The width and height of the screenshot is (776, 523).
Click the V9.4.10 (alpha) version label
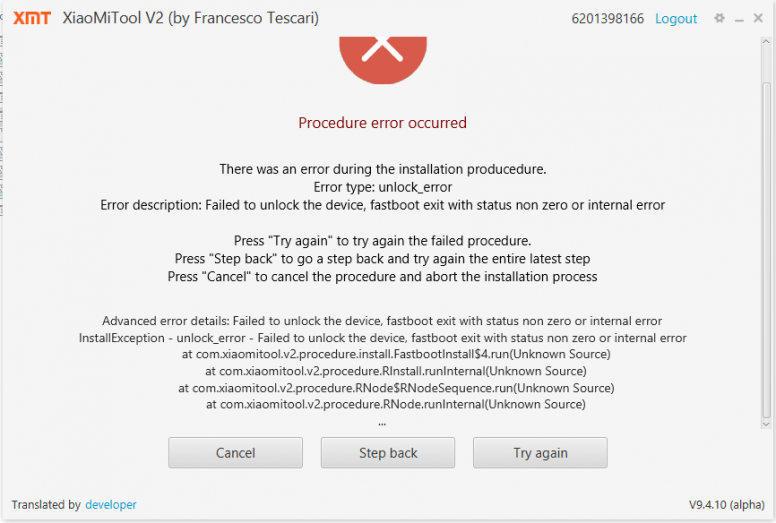coord(727,505)
